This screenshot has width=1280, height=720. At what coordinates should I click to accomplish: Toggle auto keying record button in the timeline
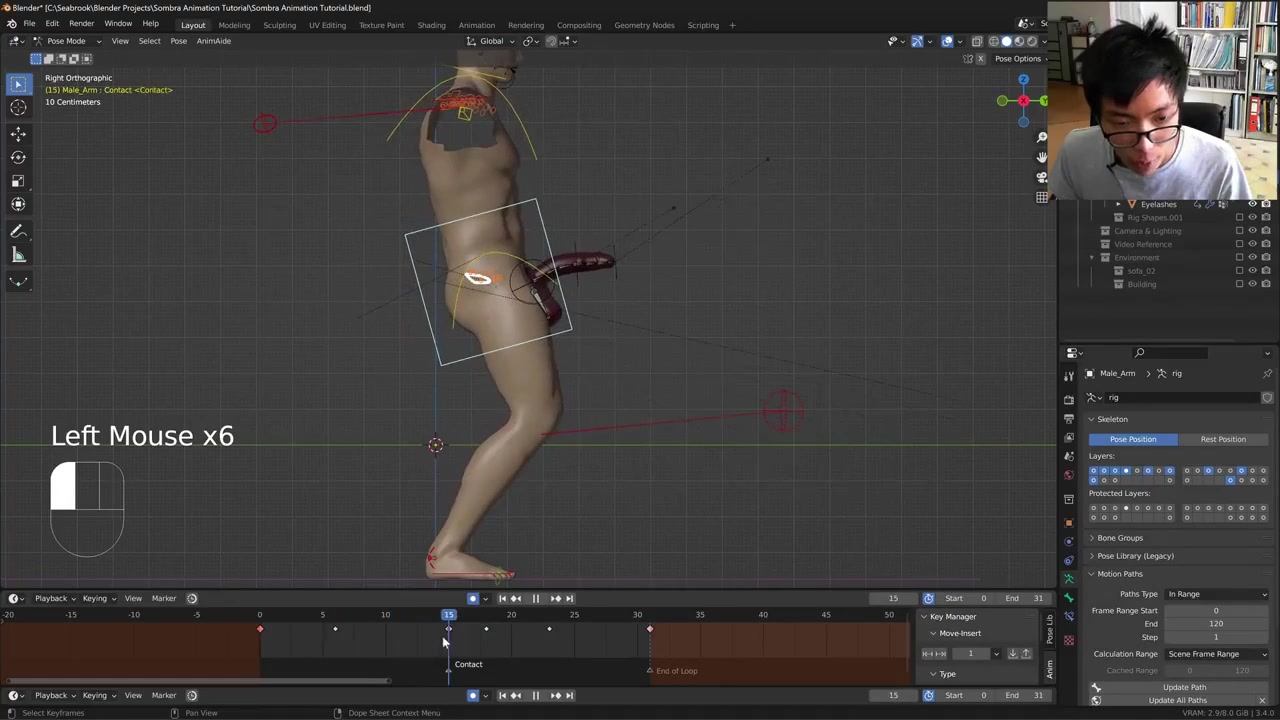tap(473, 599)
